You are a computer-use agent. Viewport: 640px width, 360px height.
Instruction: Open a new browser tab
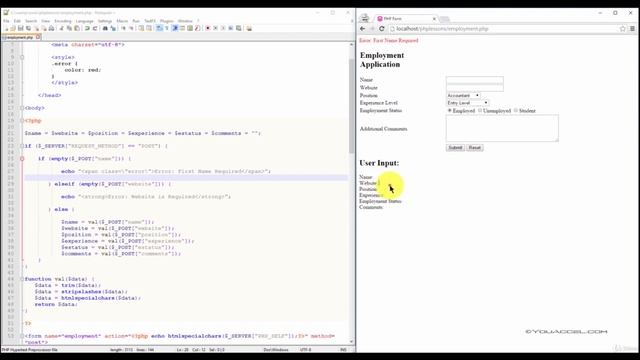(445, 19)
